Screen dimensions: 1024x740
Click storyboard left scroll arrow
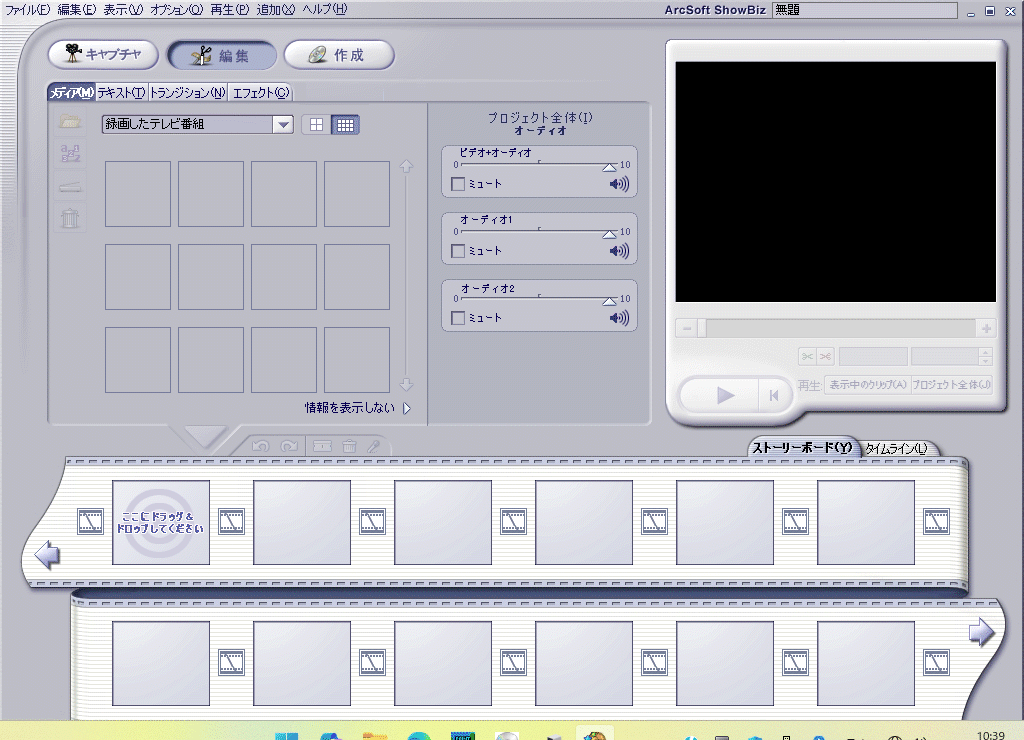coord(47,555)
